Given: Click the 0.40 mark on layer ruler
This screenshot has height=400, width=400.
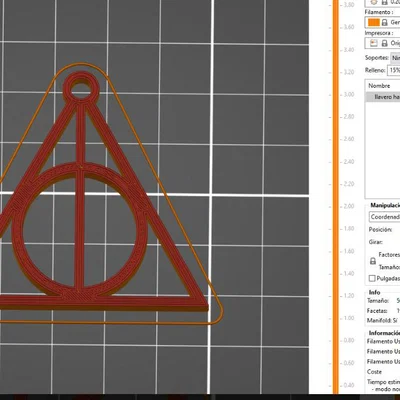Looking at the screenshot, I should (x=348, y=385).
